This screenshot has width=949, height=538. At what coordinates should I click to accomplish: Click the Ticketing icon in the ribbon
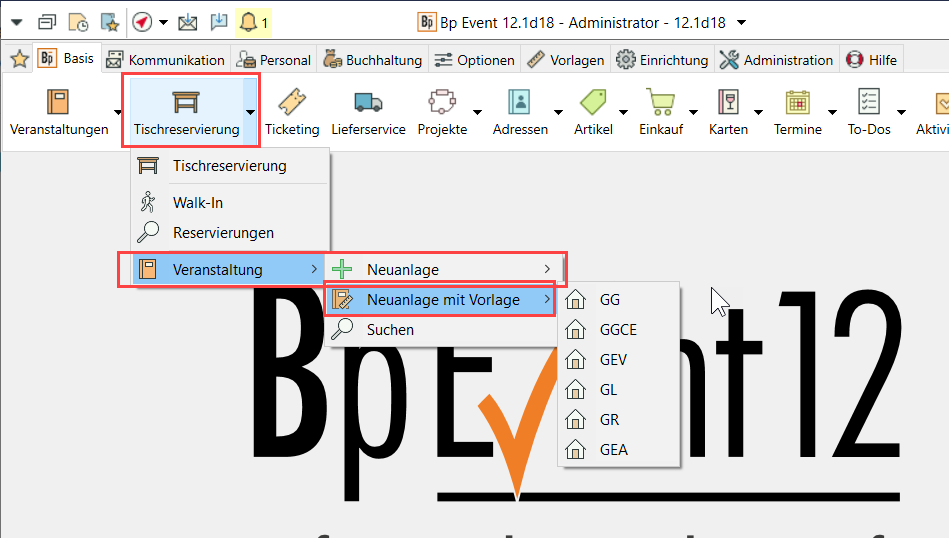tap(292, 103)
